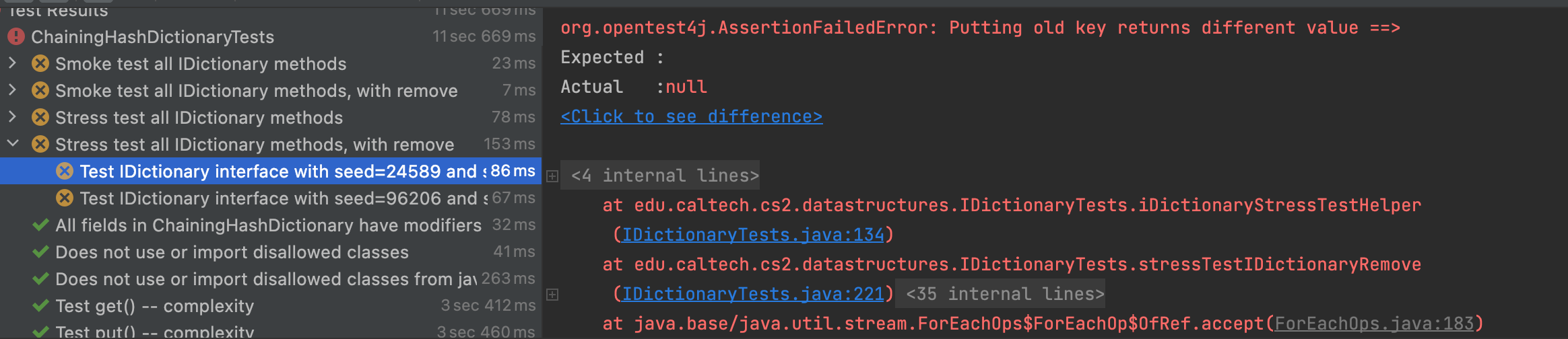Image resolution: width=1568 pixels, height=339 pixels.
Task: Open IDictionaryTests.java:134 stack trace link
Action: tap(752, 235)
